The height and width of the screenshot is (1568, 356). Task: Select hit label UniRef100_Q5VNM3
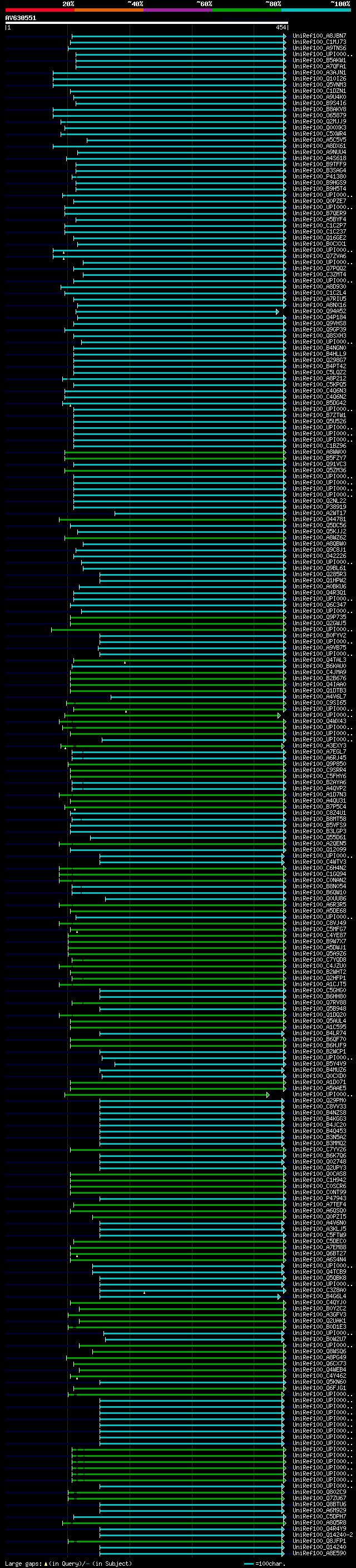pos(319,85)
